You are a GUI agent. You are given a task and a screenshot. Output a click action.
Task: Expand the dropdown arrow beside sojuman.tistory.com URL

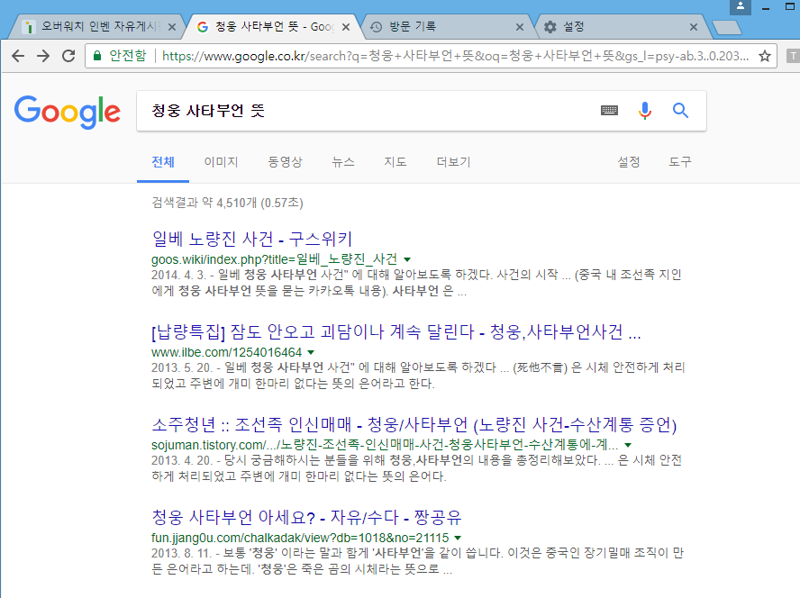(628, 445)
